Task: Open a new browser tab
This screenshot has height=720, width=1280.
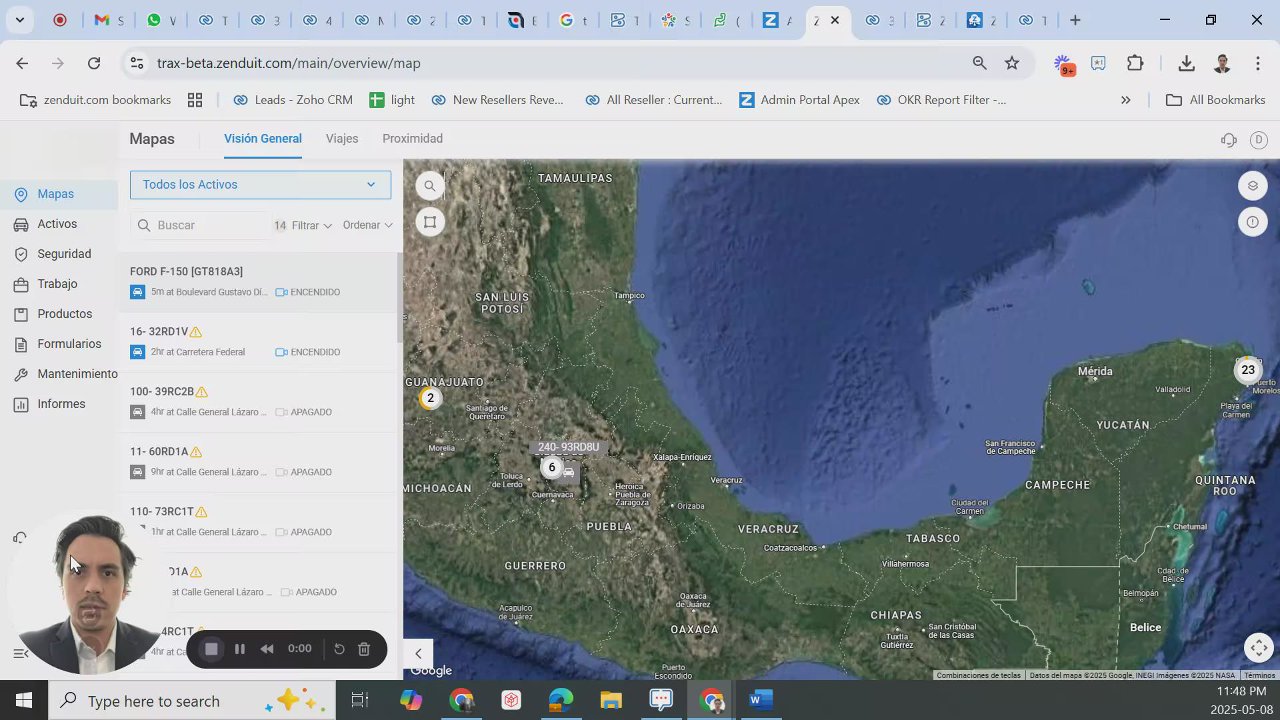Action: coord(1075,20)
